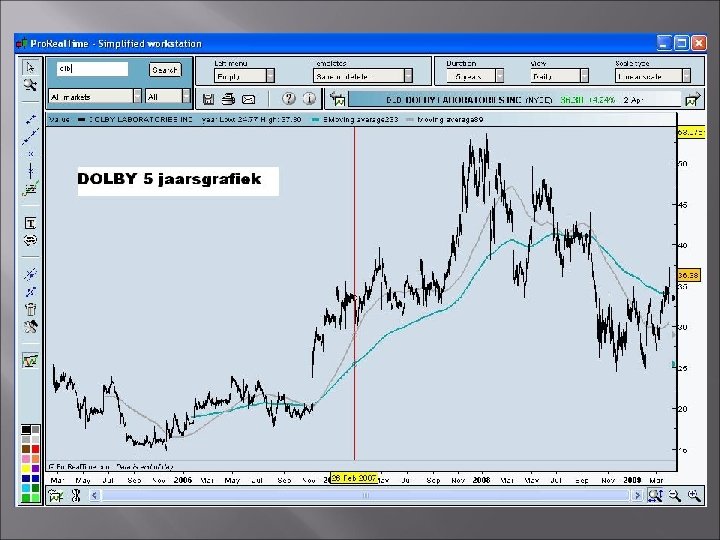
Task: Select the pink color swatch
Action: [26, 459]
